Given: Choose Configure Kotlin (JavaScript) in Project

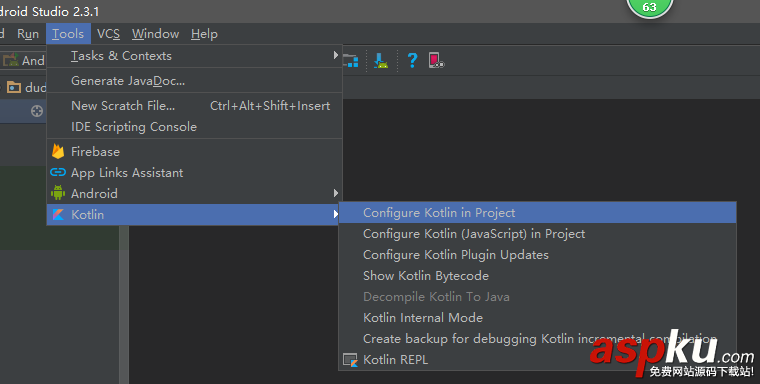Looking at the screenshot, I should (538, 234).
